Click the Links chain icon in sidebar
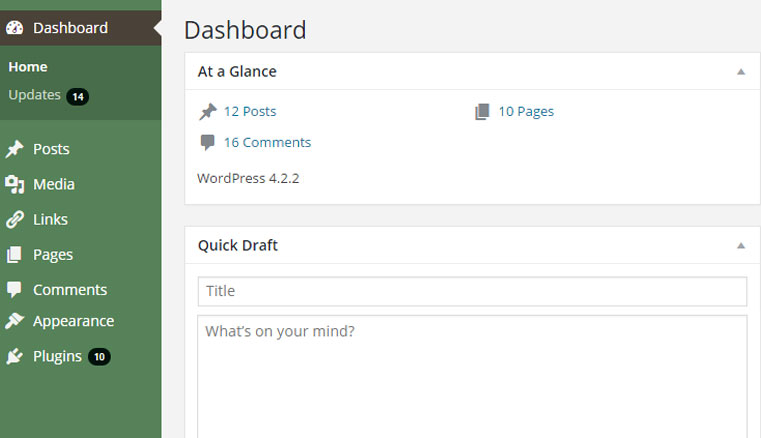The width and height of the screenshot is (761, 438). pyautogui.click(x=15, y=219)
